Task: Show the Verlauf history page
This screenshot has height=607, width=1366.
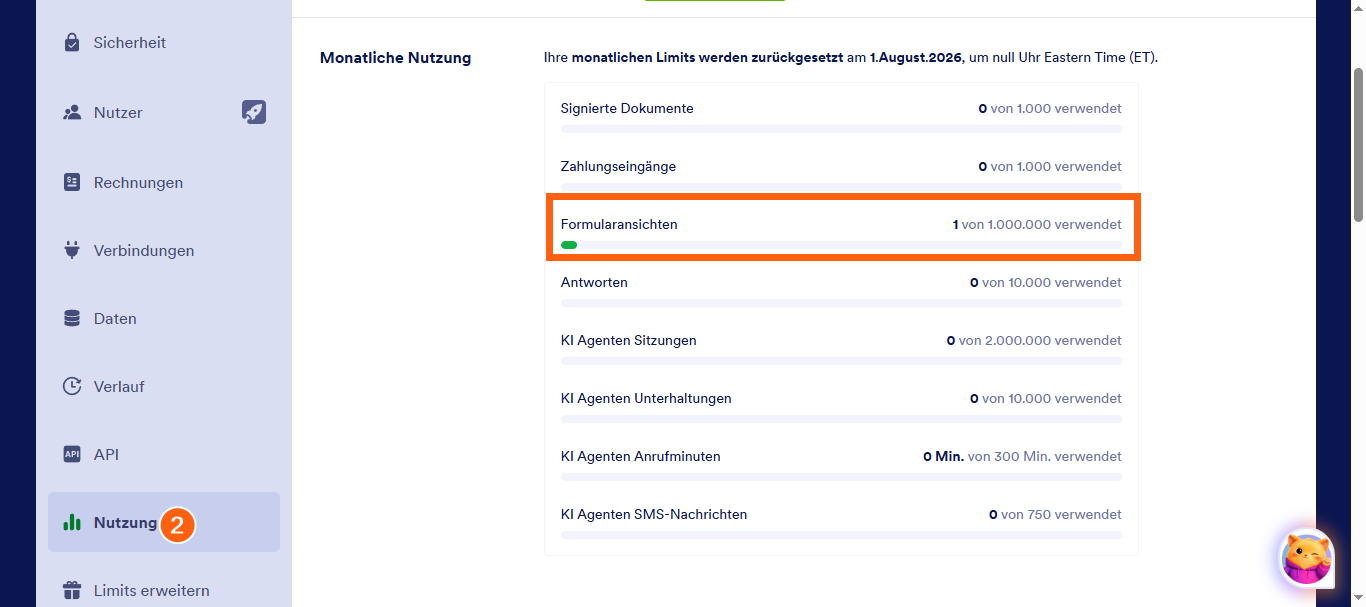Action: coord(164,387)
